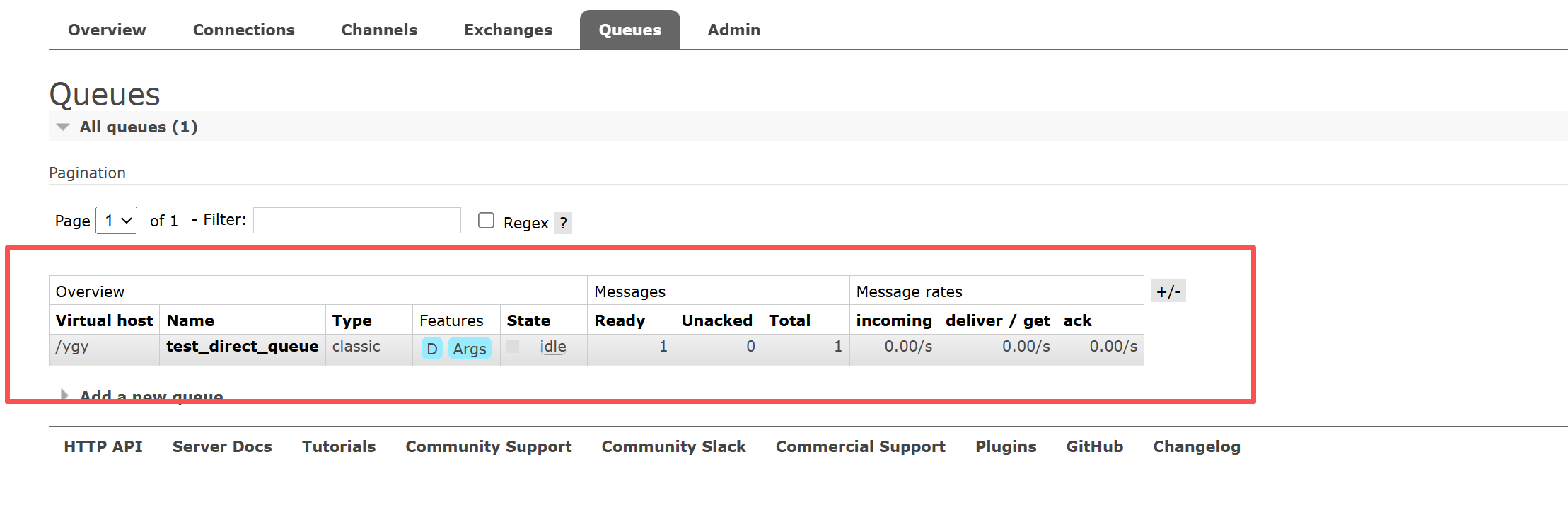Click the Filter text input field
Viewport: 1568px width, 515px height.
point(357,220)
